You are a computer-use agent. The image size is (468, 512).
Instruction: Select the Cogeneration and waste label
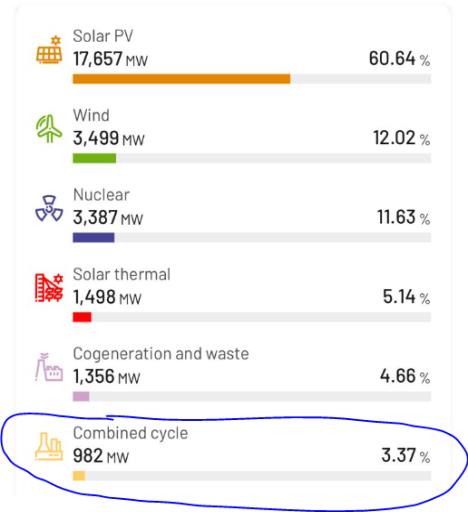pos(161,354)
